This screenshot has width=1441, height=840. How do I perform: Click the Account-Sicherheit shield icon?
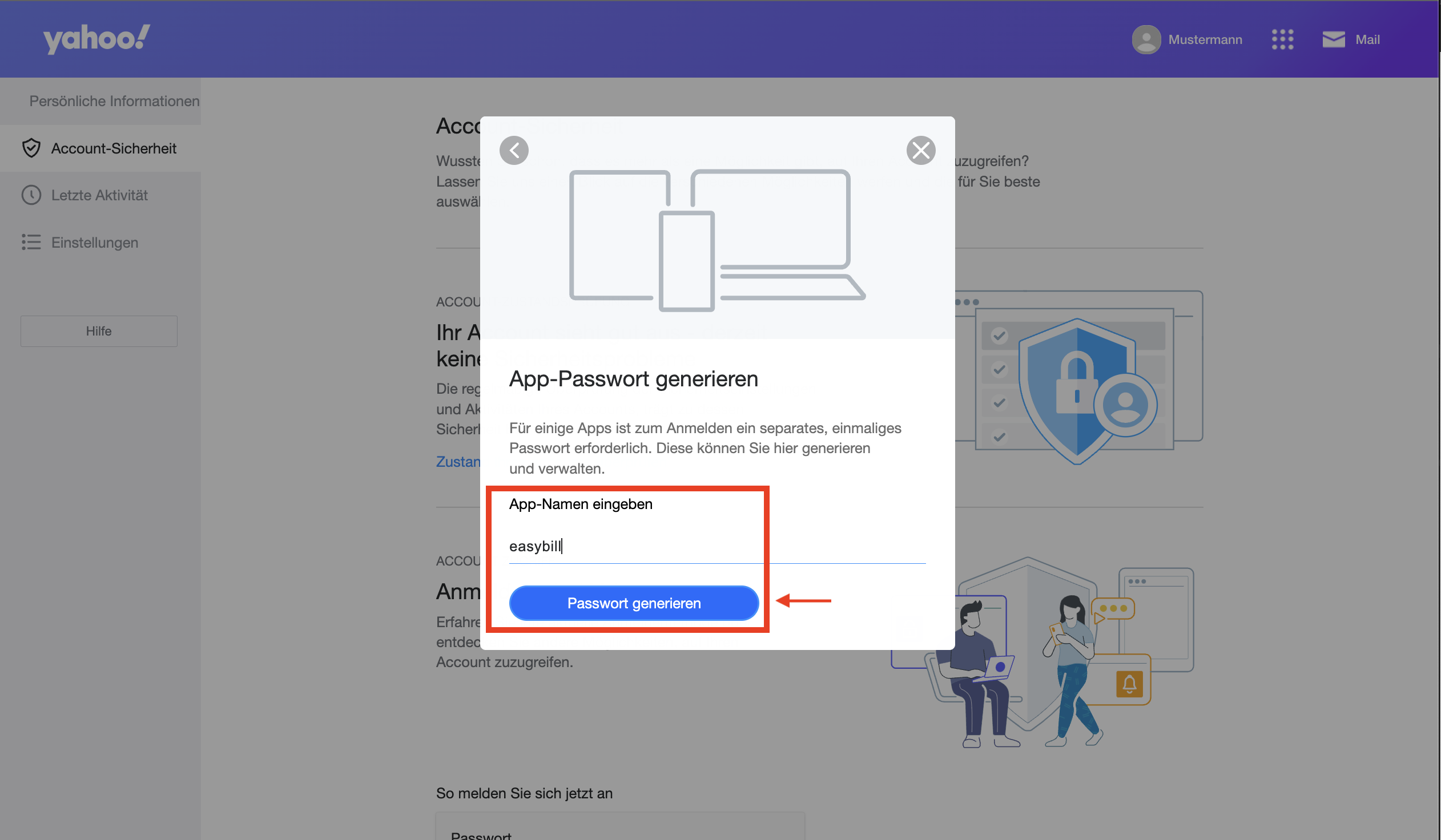(31, 148)
